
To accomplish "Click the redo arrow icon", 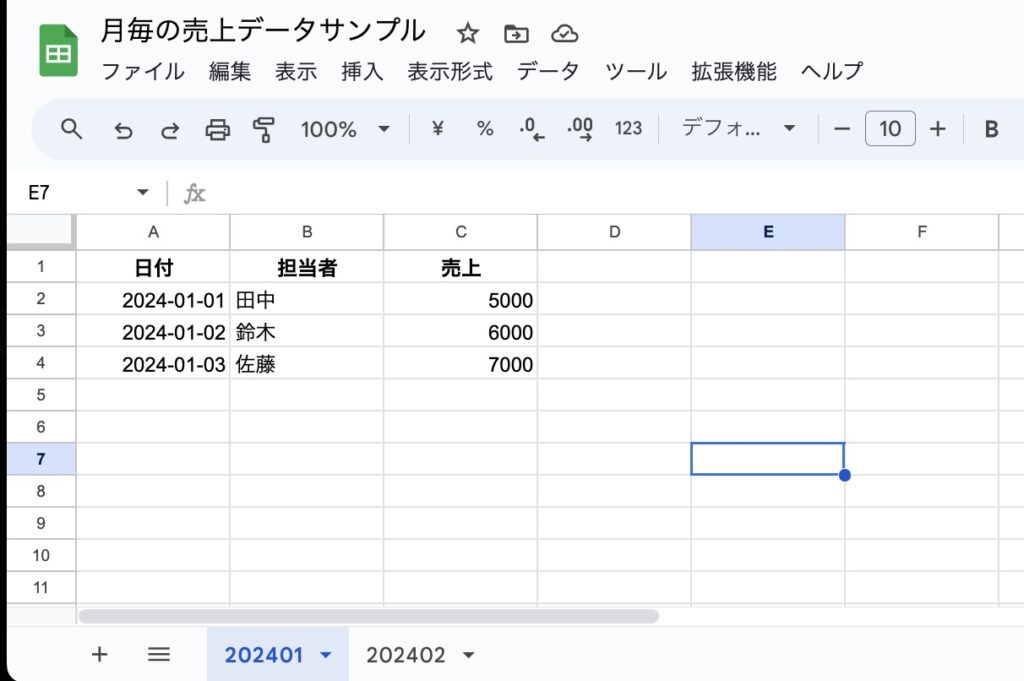I will (170, 129).
